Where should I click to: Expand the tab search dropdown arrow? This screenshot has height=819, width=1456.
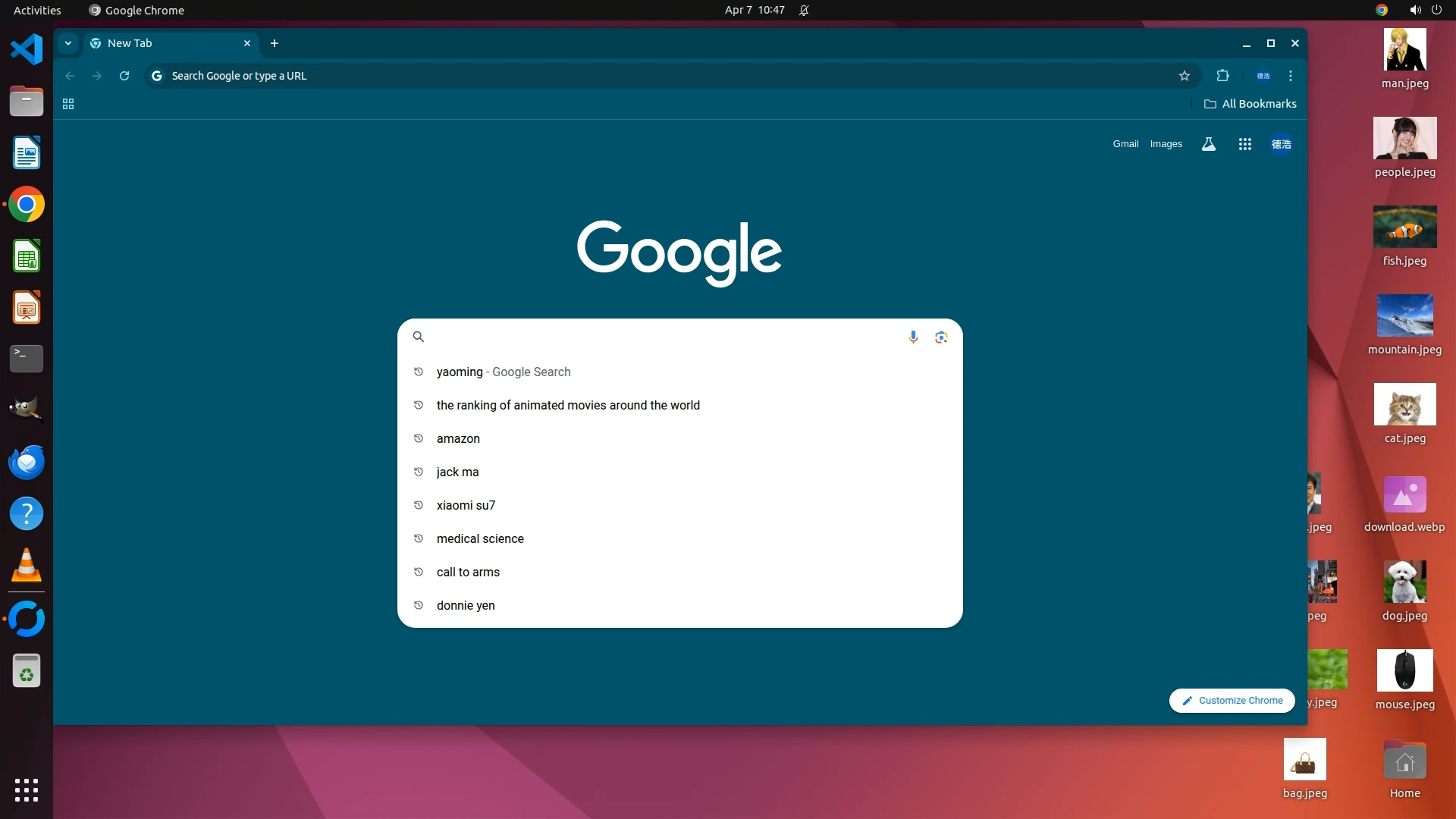(68, 43)
